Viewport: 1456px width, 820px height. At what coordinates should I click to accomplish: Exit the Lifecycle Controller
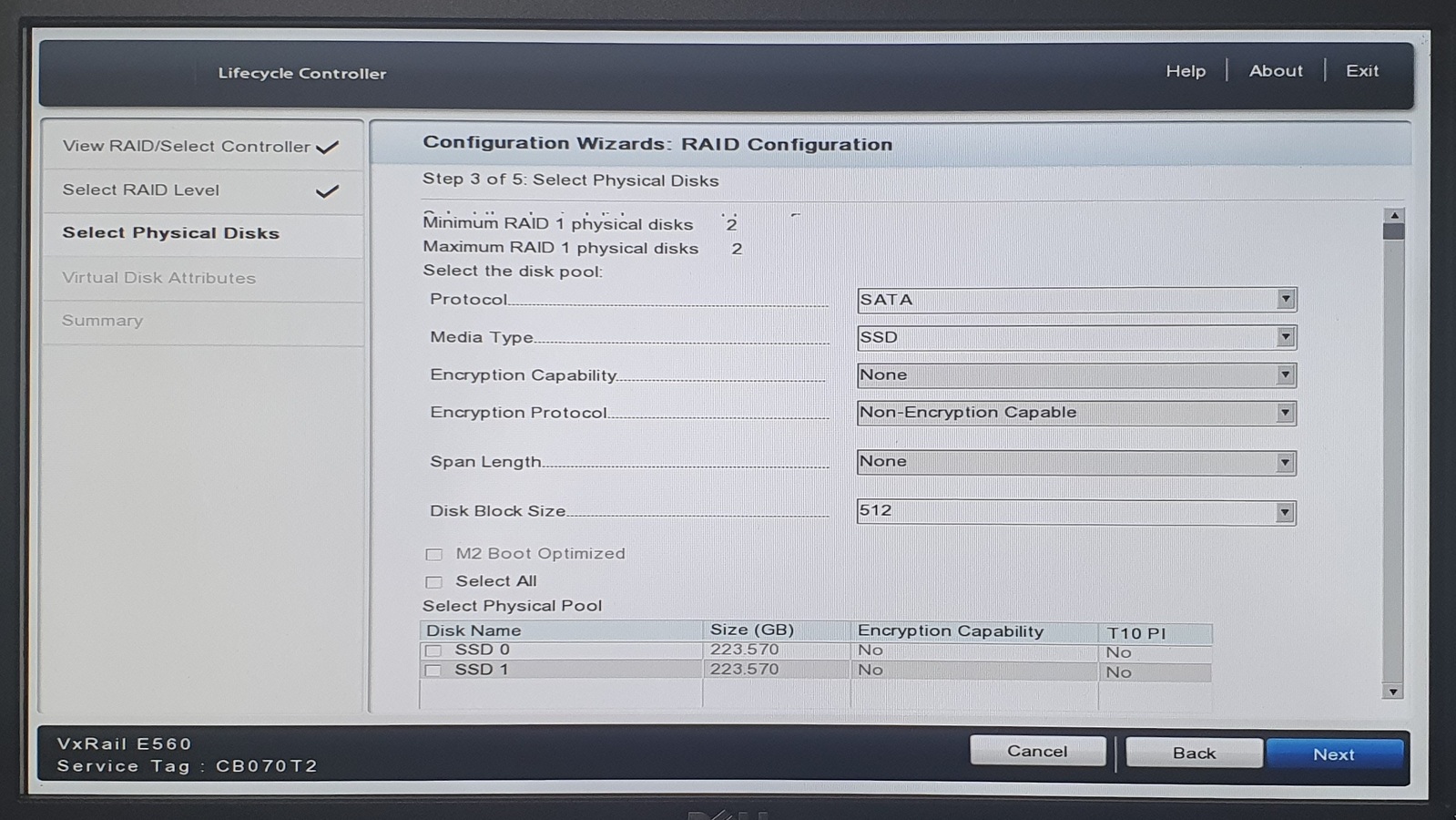click(x=1361, y=71)
